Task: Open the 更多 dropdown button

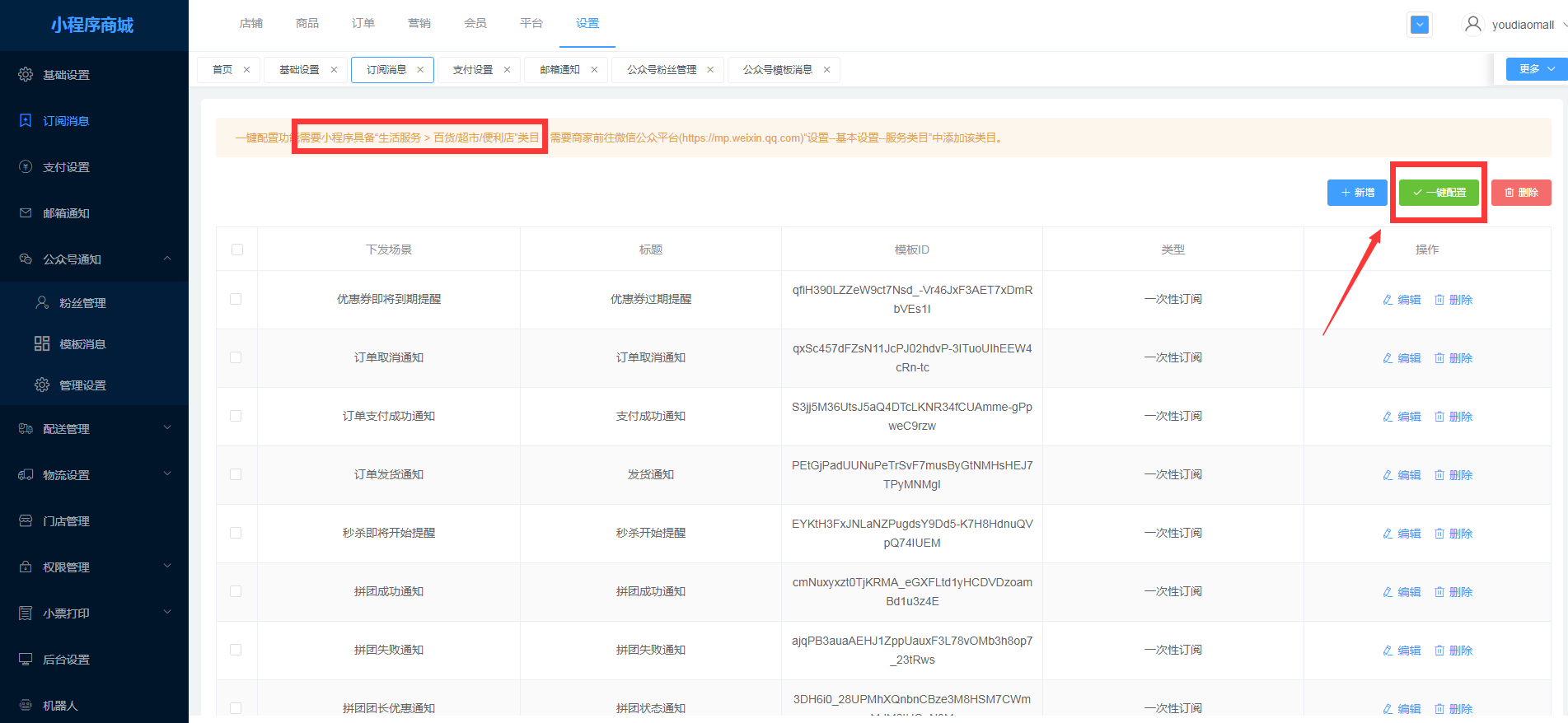Action: [1536, 69]
